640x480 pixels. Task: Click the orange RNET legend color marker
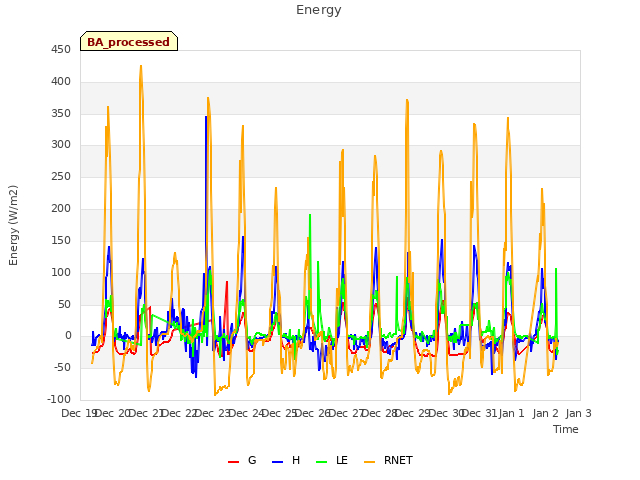click(x=369, y=462)
